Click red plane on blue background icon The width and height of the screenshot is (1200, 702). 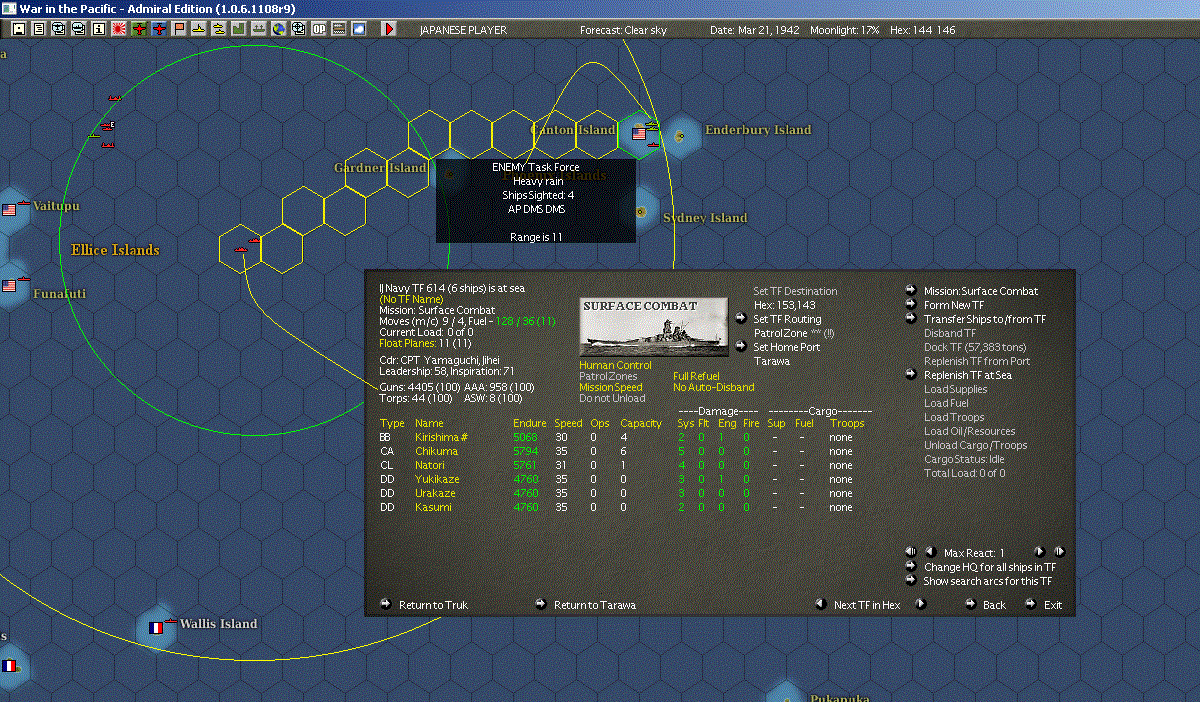tap(159, 29)
